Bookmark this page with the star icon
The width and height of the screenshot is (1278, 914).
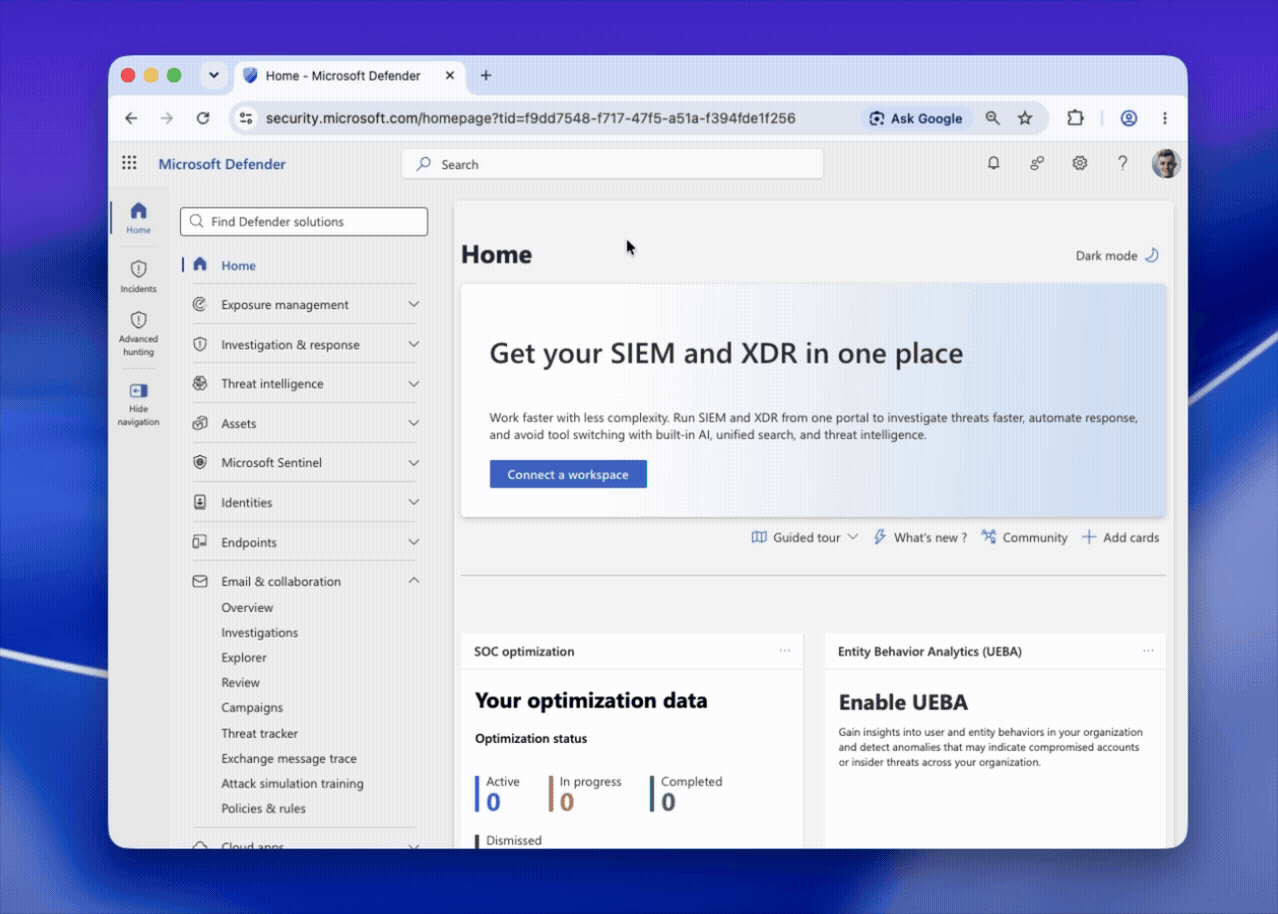pos(1025,118)
